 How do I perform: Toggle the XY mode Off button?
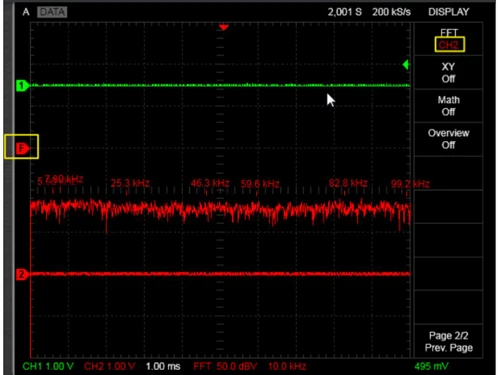449,73
